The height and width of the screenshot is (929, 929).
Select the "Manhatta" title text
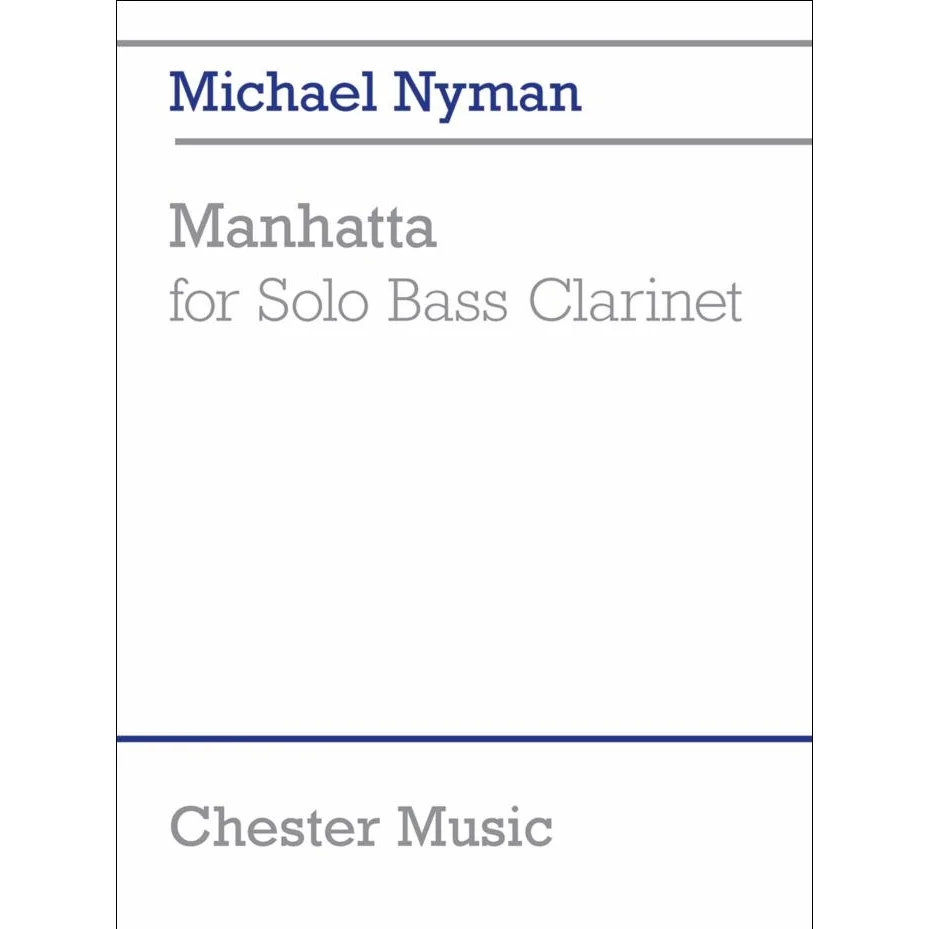click(303, 227)
